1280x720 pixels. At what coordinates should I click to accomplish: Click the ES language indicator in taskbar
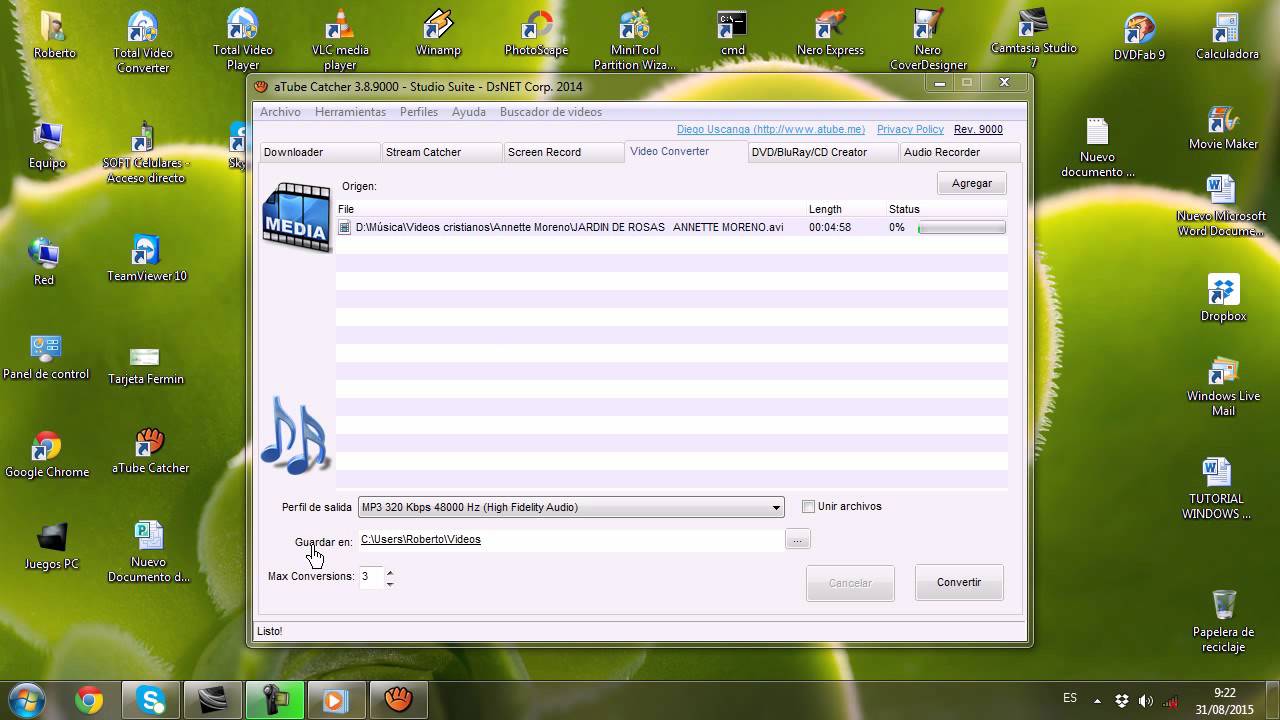1070,698
